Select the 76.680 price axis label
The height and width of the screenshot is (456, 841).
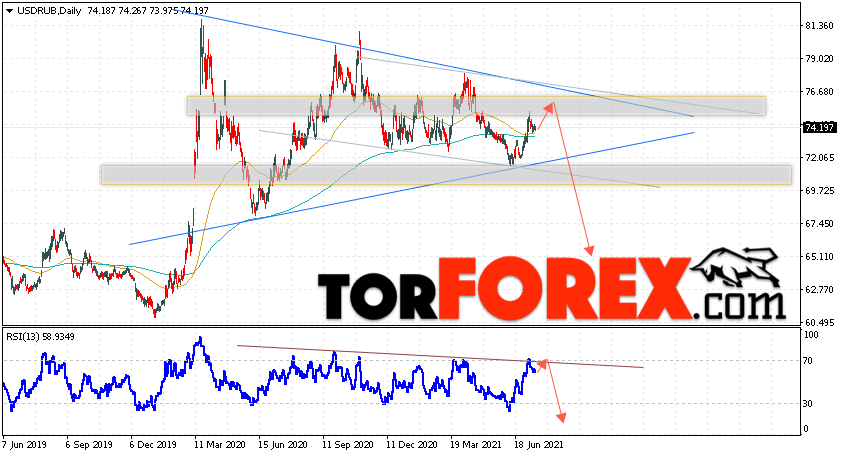pos(819,92)
